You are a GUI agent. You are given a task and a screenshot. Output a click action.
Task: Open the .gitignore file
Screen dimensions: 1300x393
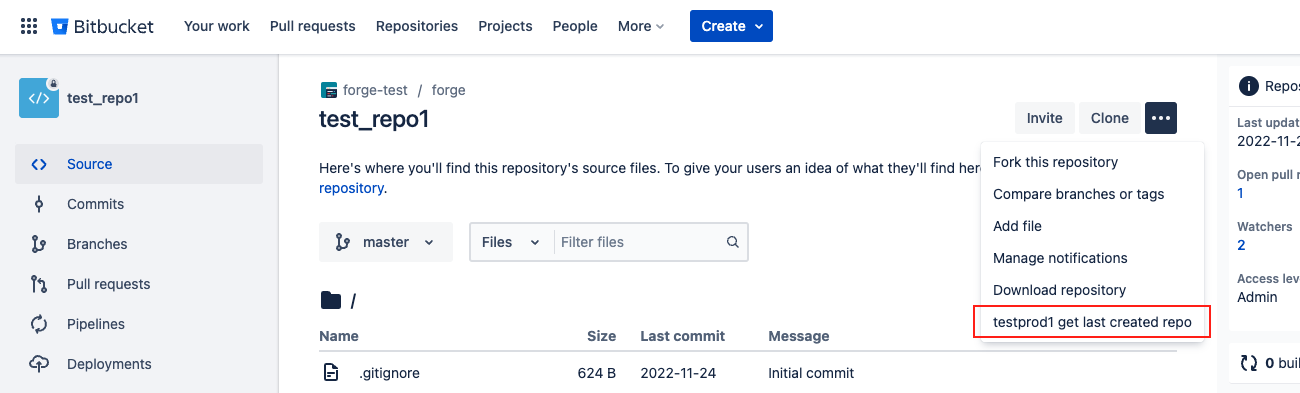click(389, 373)
